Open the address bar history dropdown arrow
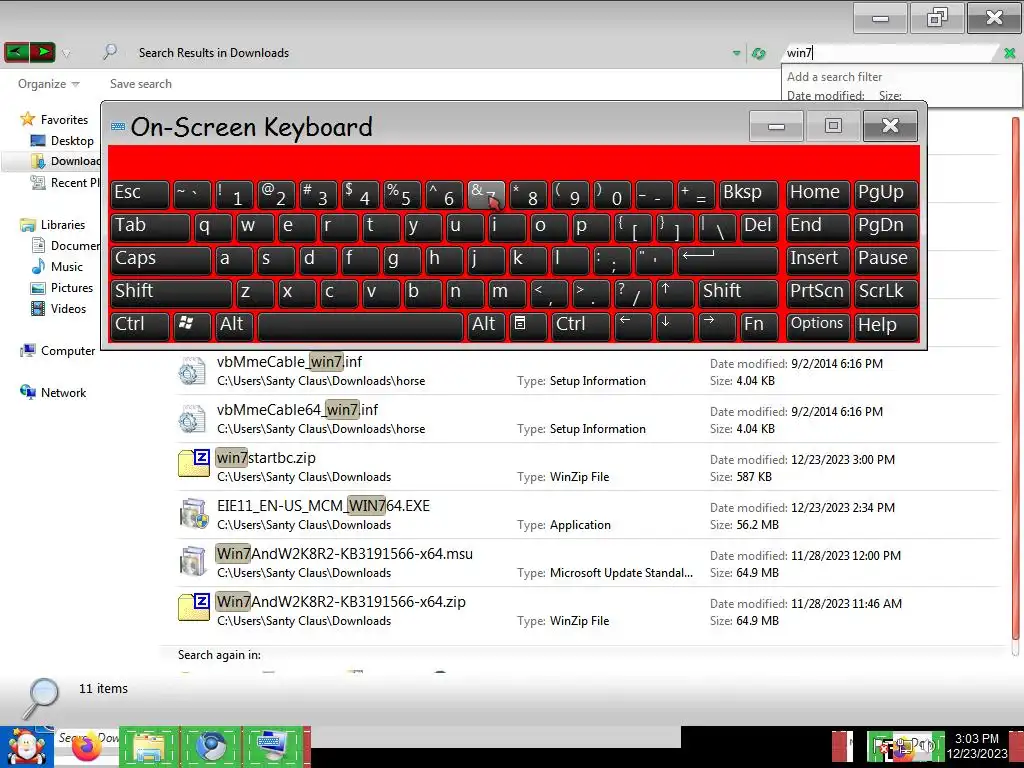This screenshot has width=1024, height=768. click(x=736, y=54)
